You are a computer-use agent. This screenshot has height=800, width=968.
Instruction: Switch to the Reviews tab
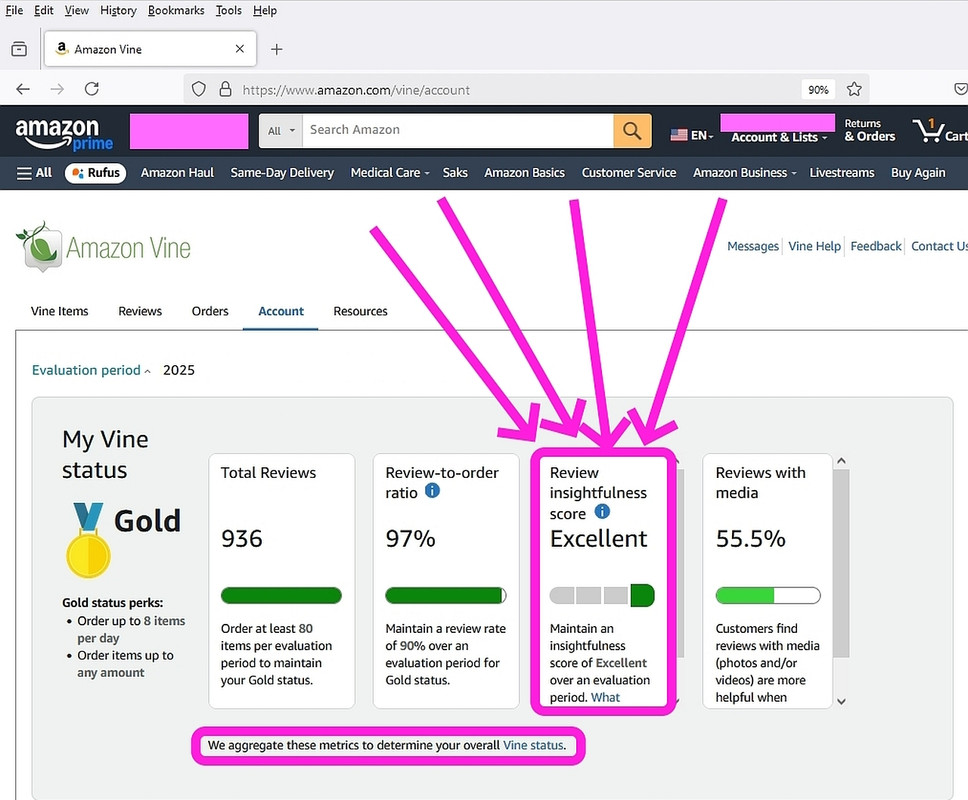click(x=140, y=311)
